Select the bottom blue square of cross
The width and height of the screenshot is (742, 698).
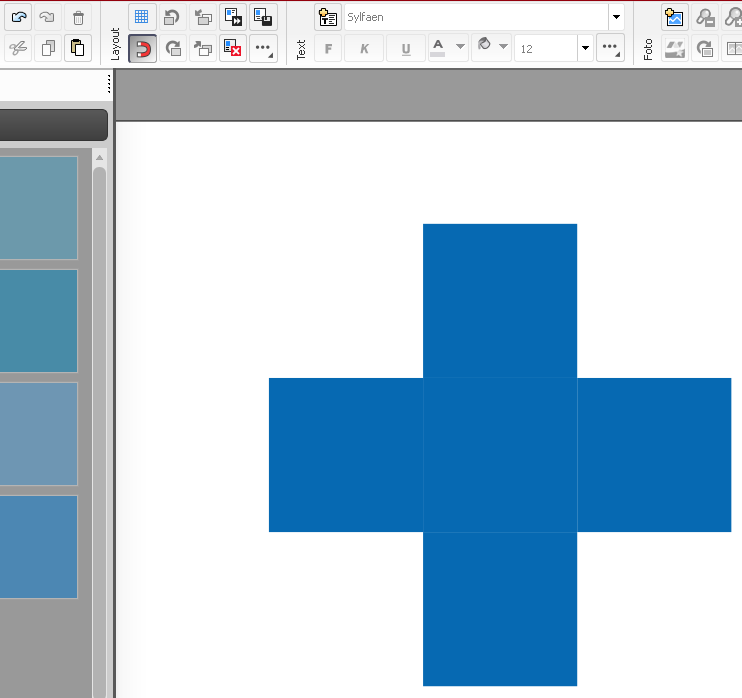[500, 609]
